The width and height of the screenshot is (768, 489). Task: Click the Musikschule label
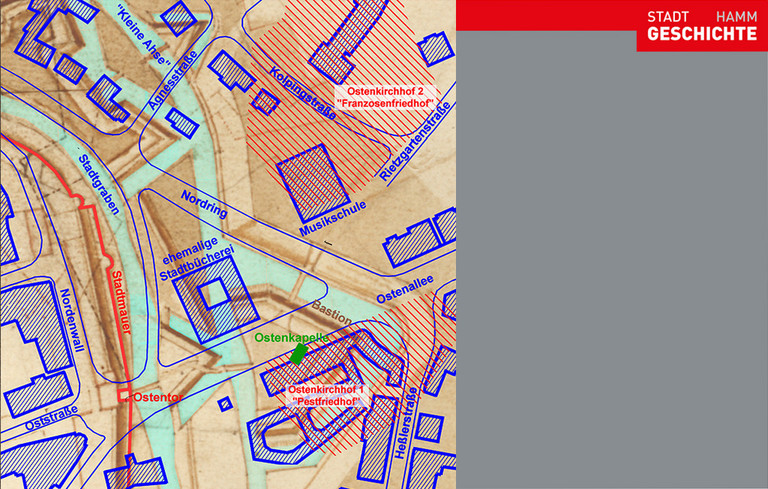coord(333,219)
